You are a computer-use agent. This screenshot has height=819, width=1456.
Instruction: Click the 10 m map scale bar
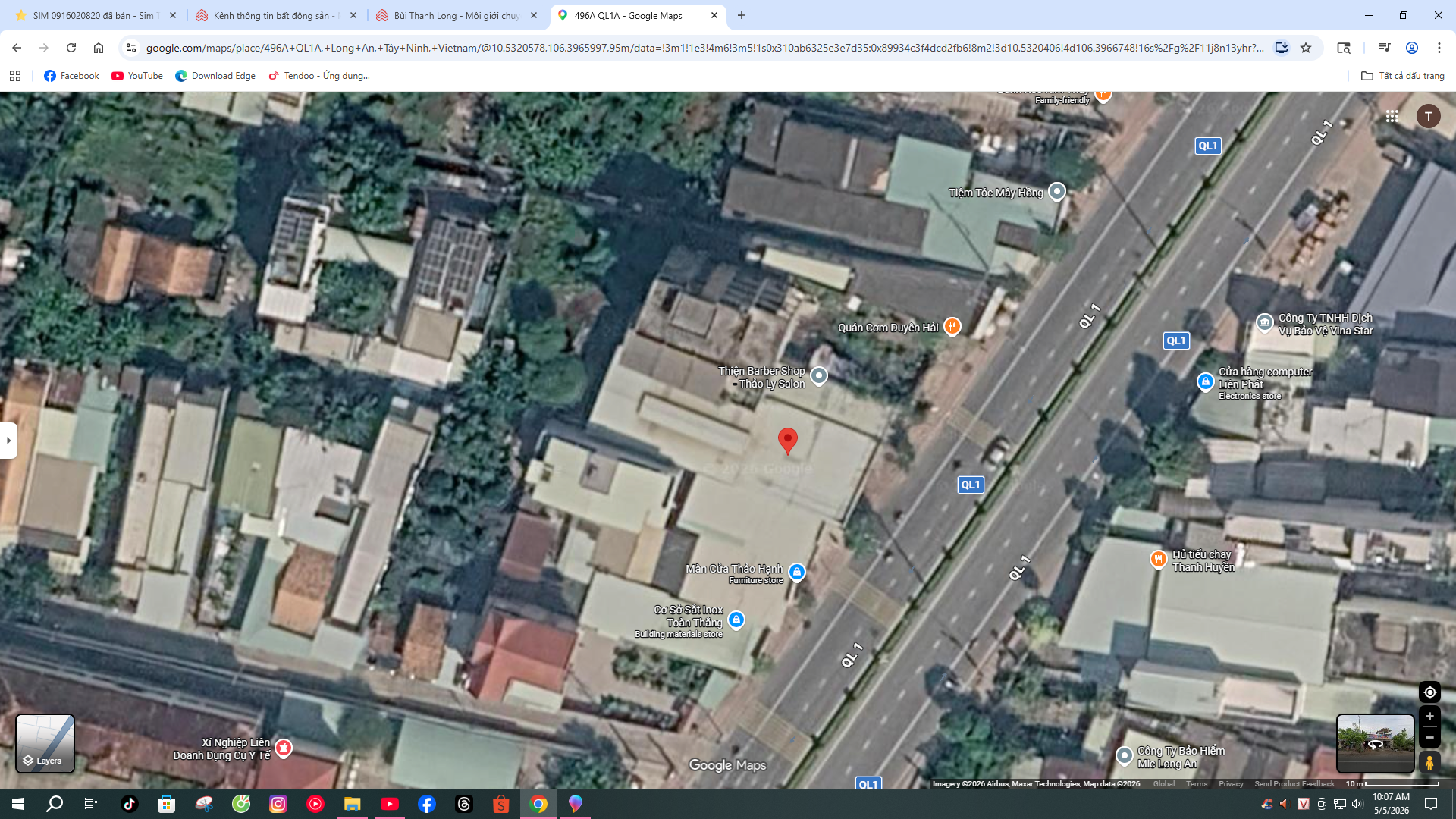coord(1392,784)
